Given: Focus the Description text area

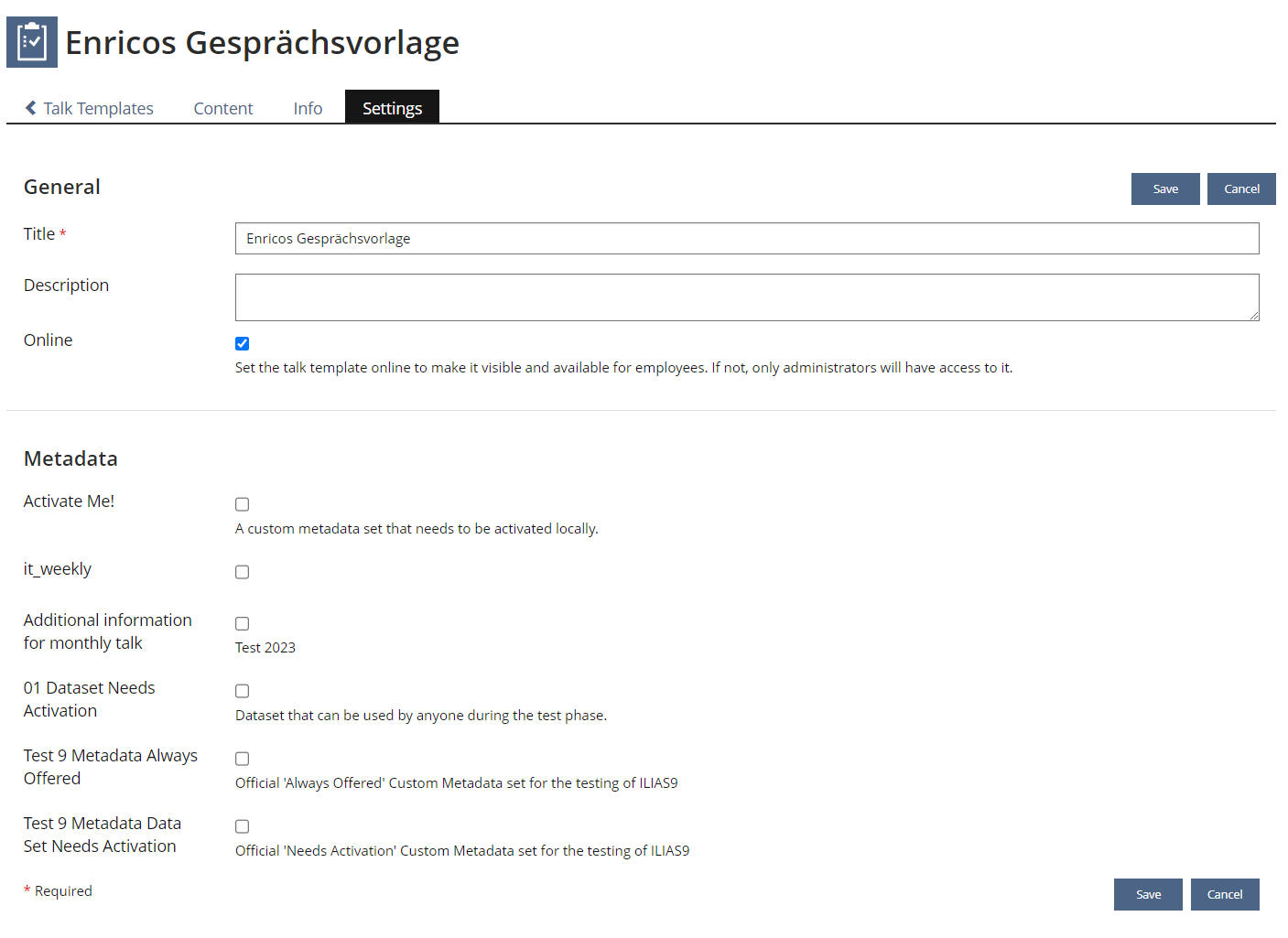Looking at the screenshot, I should click(x=746, y=297).
